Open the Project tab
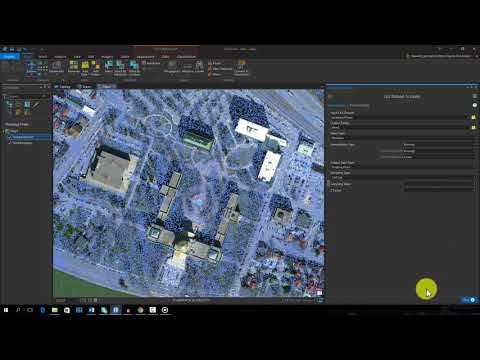This screenshot has width=480, height=360. coord(9,57)
